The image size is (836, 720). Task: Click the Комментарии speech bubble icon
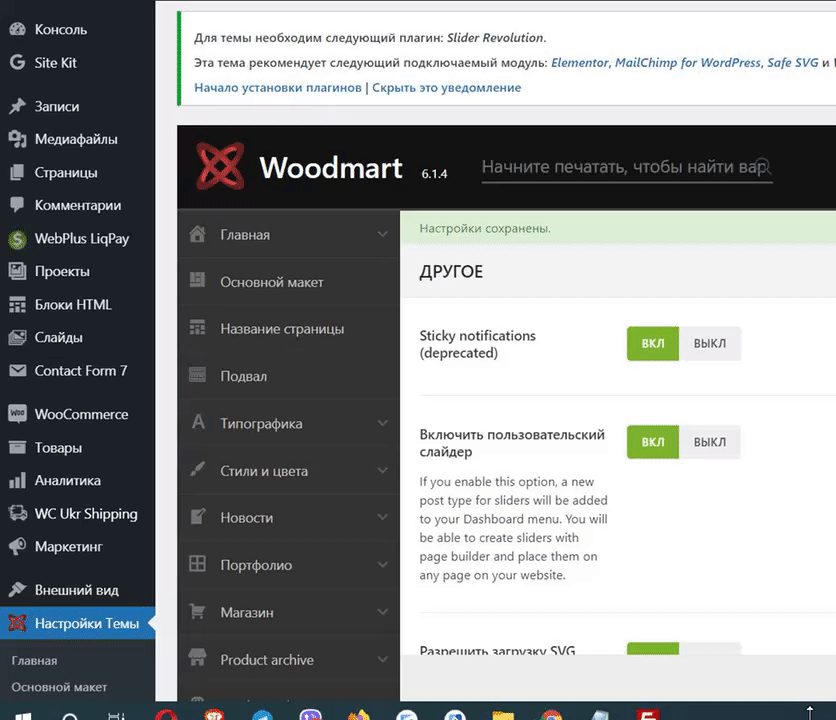[x=17, y=205]
